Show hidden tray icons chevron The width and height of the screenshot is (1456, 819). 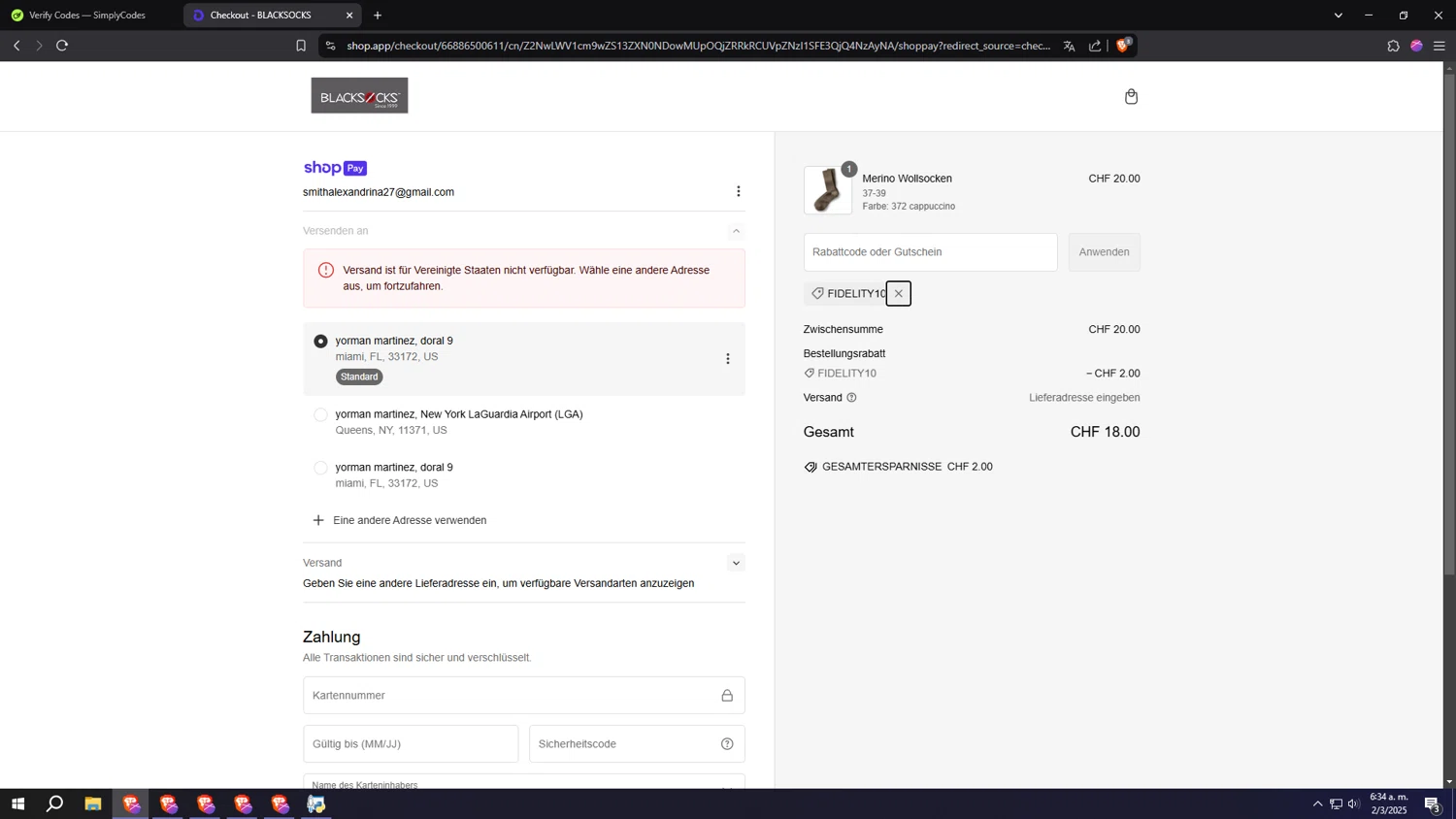(1317, 803)
